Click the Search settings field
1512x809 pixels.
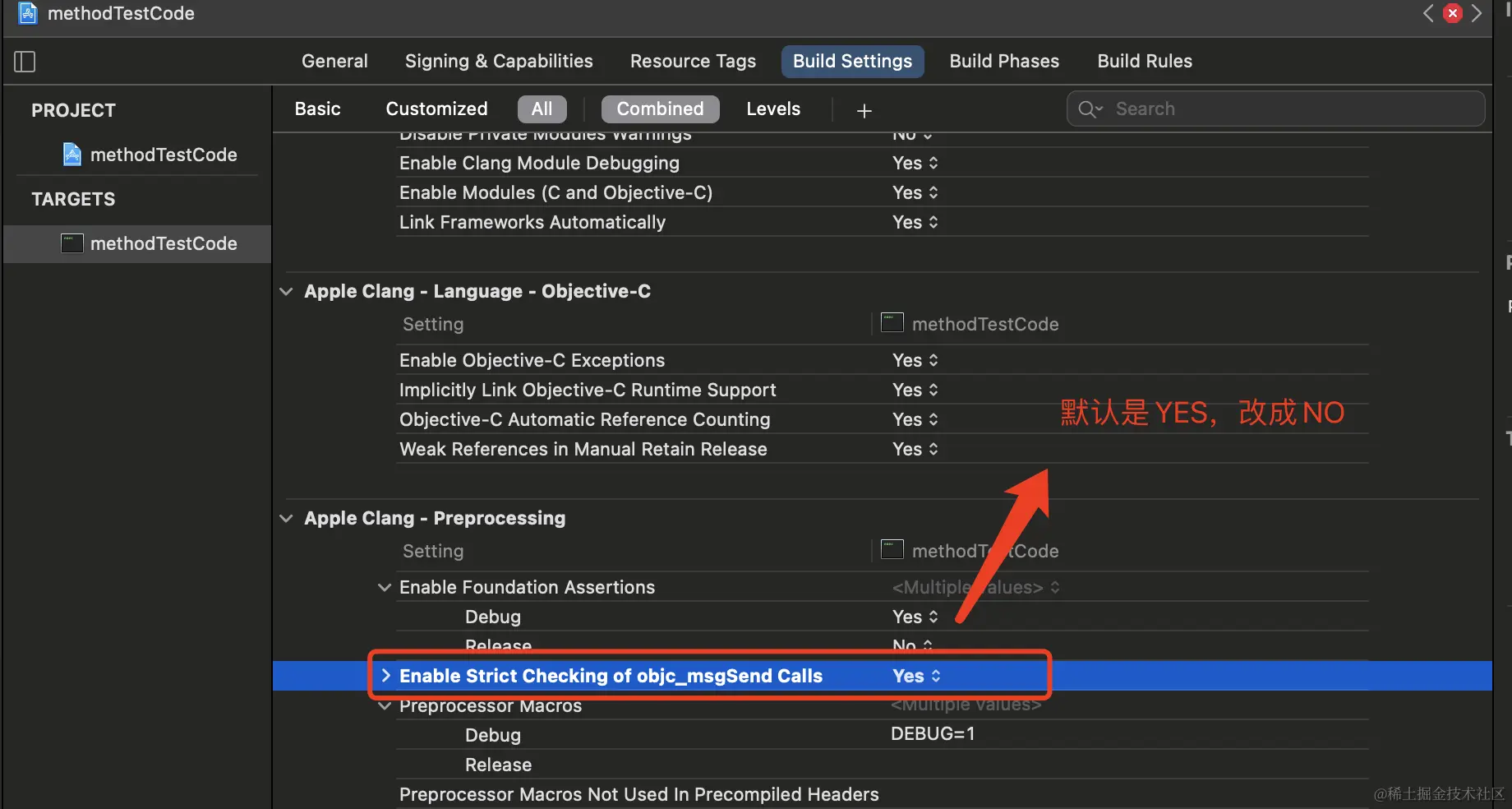[1275, 109]
